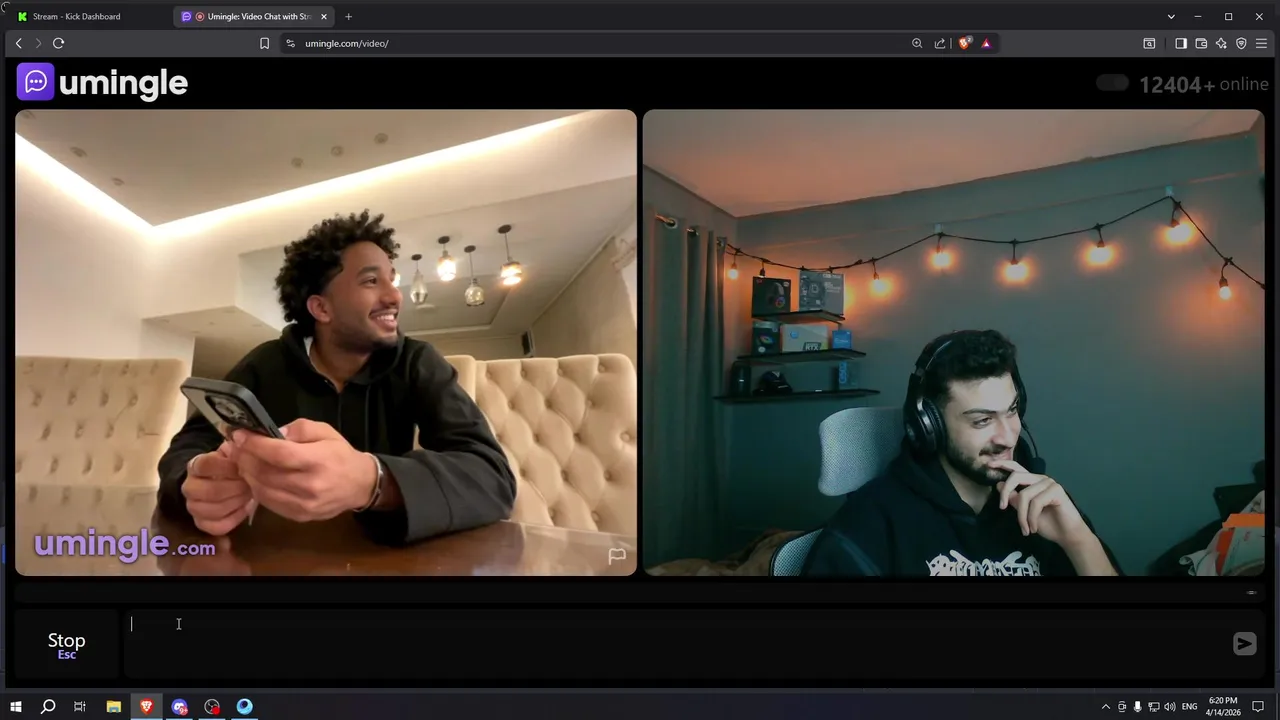Image resolution: width=1280 pixels, height=720 pixels.
Task: View site information icon in address bar
Action: [x=290, y=43]
